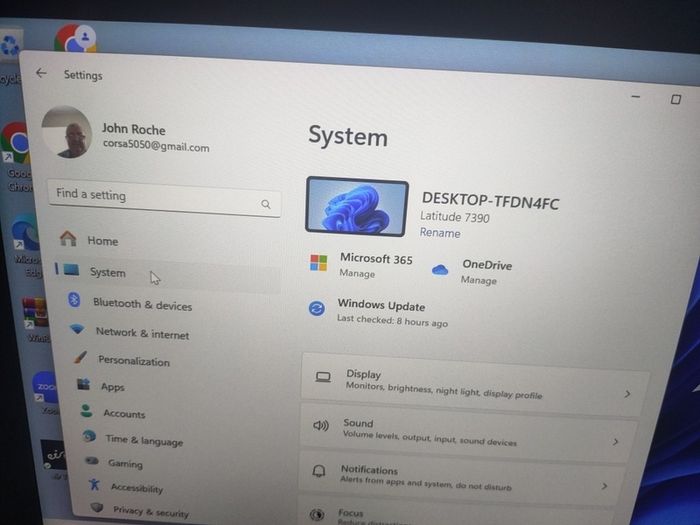Image resolution: width=700 pixels, height=525 pixels.
Task: Click the Bluetooth icon
Action: tap(74, 300)
